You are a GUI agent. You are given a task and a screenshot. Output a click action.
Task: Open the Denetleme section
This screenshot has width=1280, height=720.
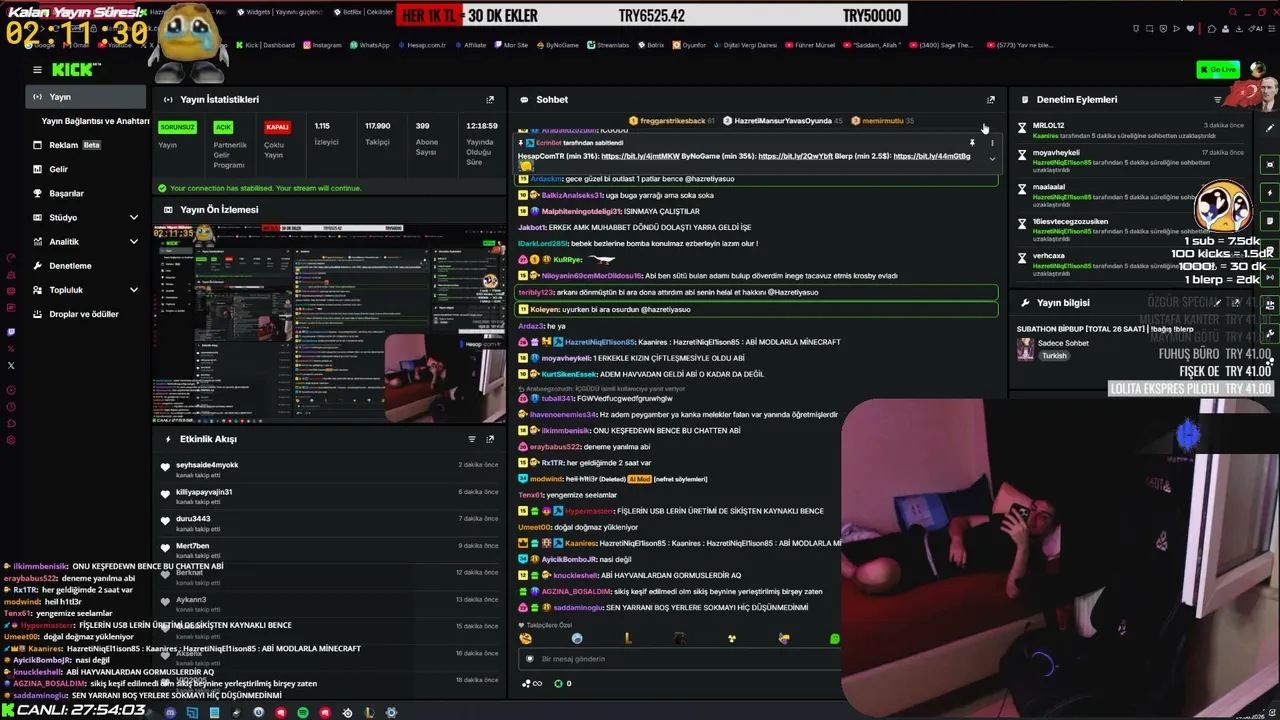click(86, 265)
